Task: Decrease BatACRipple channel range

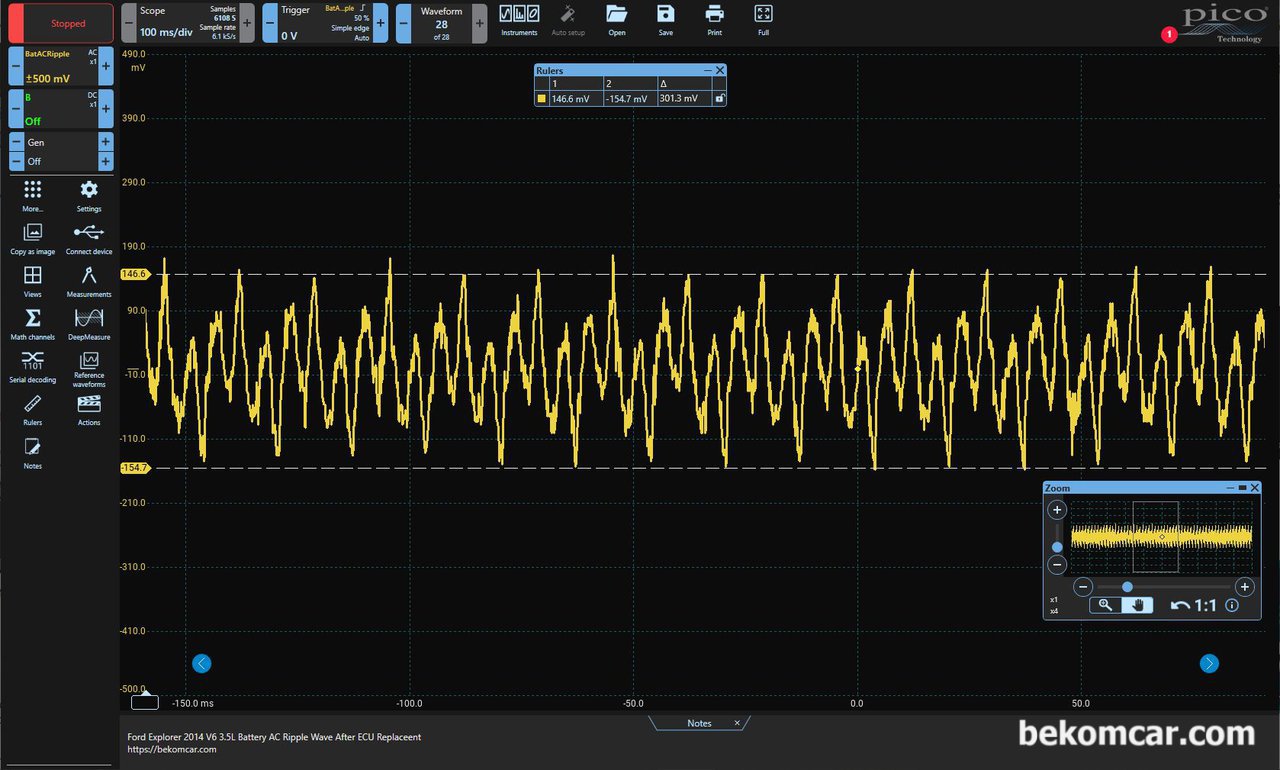Action: pyautogui.click(x=16, y=66)
